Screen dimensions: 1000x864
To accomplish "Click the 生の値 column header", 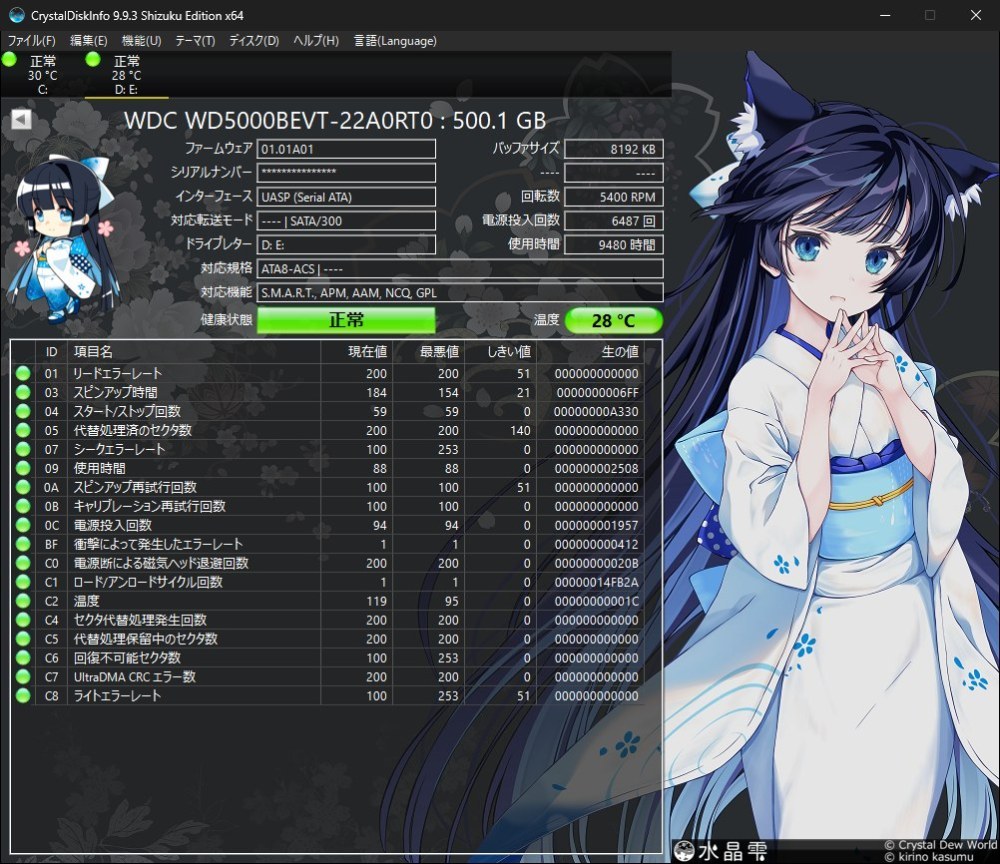I will click(590, 352).
